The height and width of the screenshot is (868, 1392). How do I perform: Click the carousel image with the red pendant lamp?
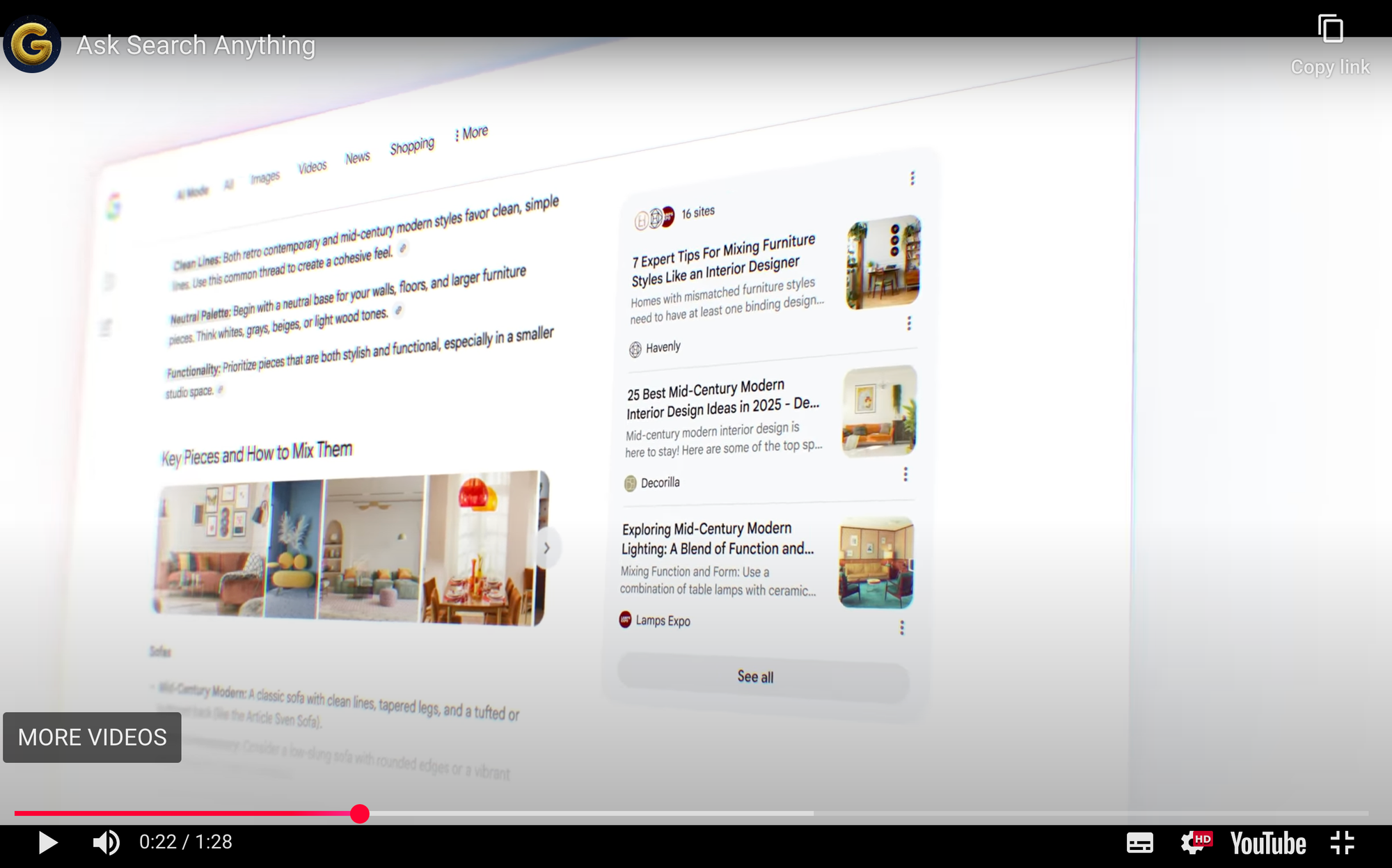[x=479, y=548]
